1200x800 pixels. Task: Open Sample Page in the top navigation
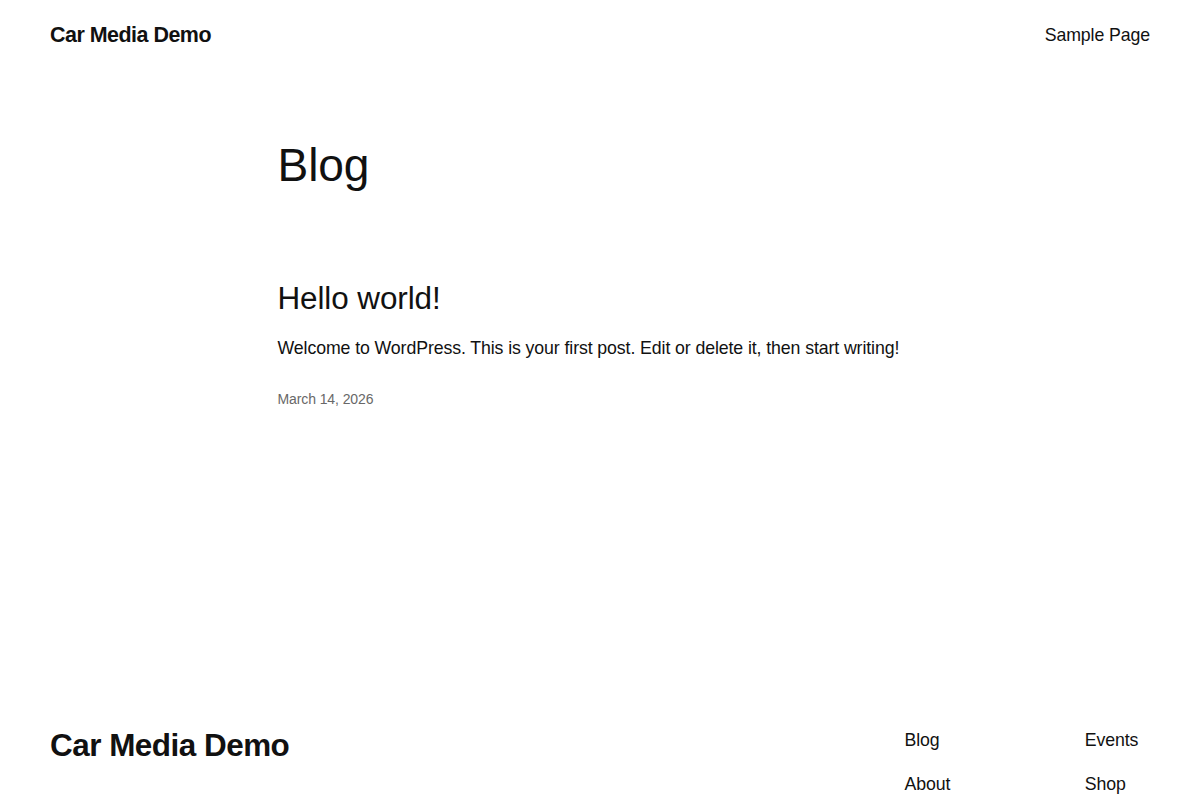pyautogui.click(x=1097, y=35)
